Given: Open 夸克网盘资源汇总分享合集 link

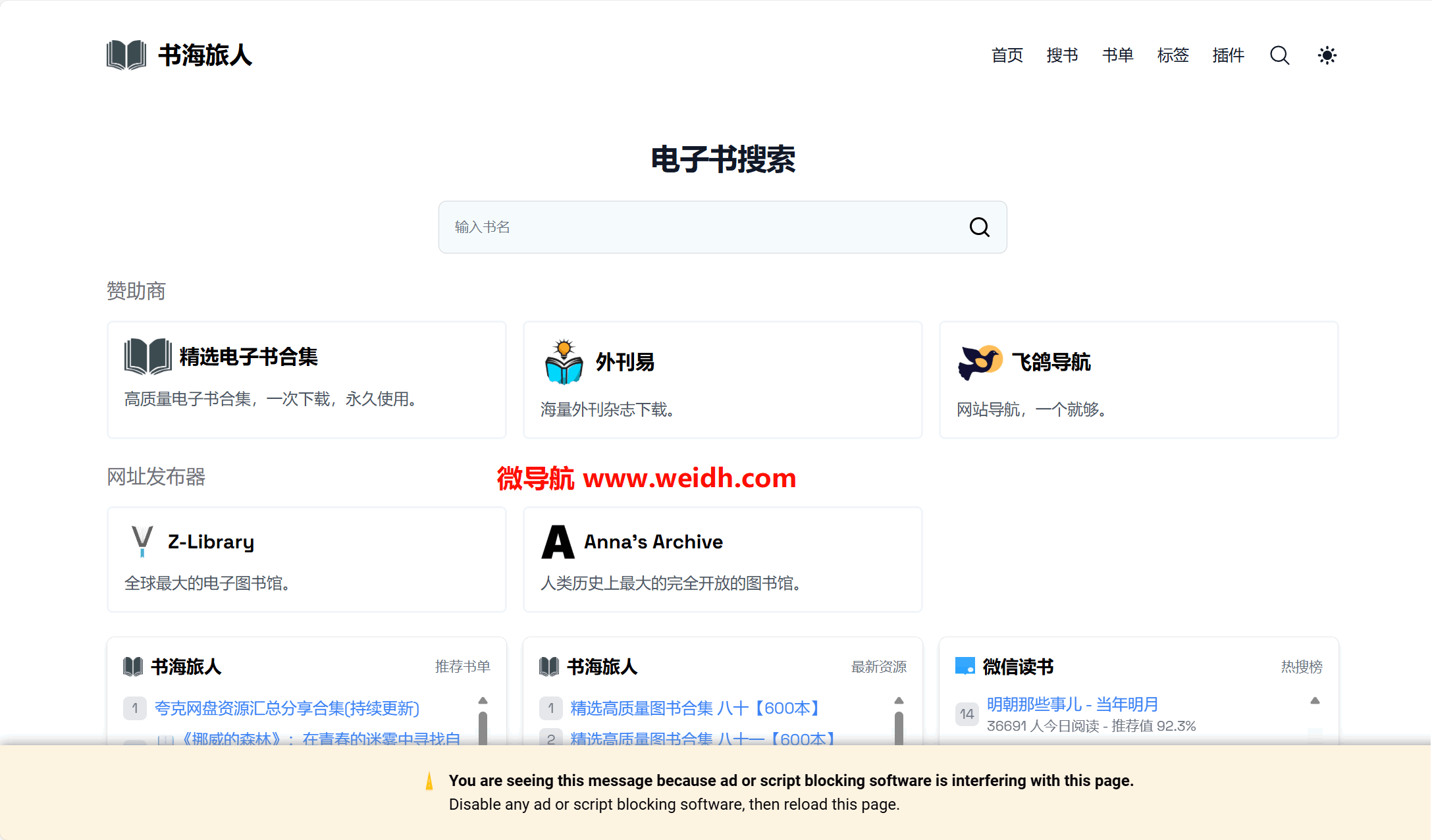Looking at the screenshot, I should tap(286, 708).
